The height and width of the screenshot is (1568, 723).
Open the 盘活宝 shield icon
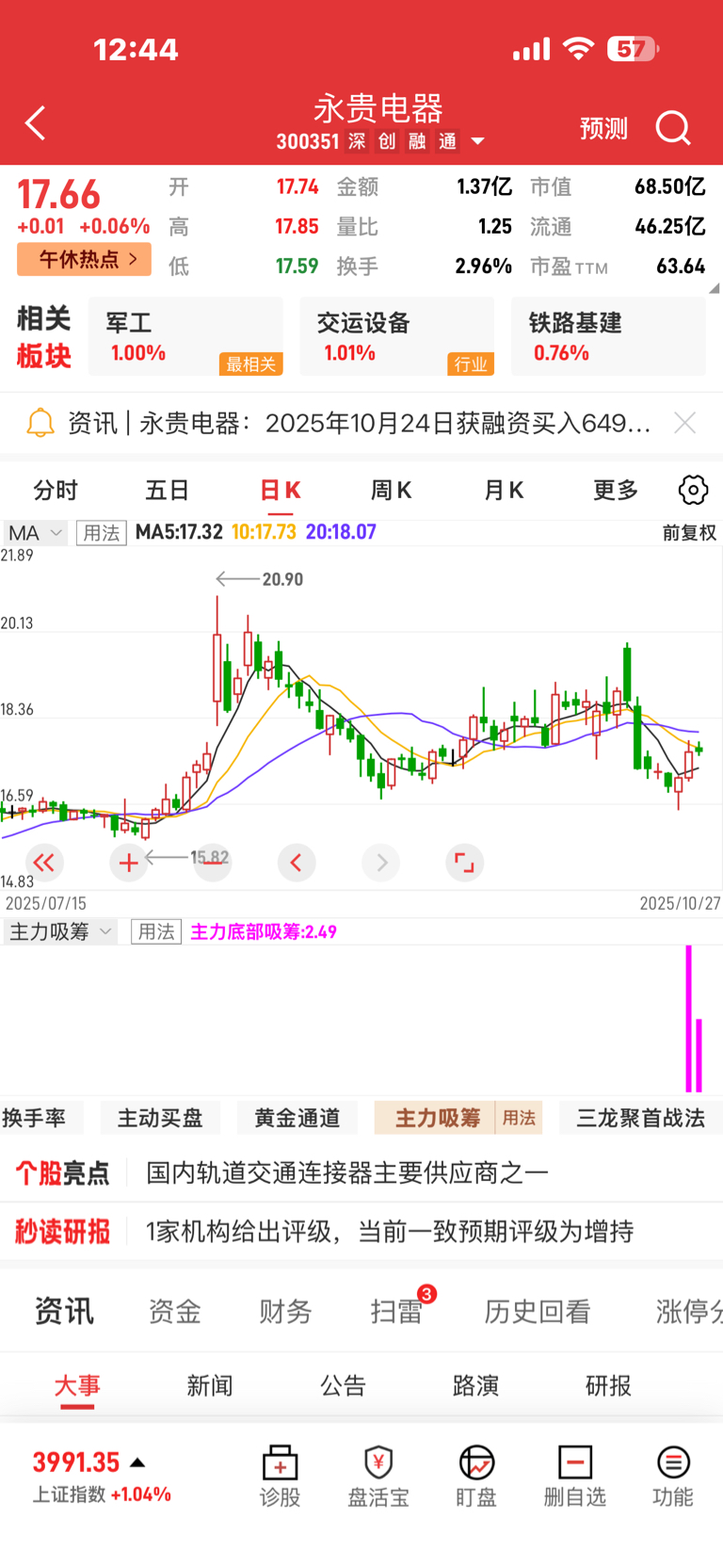click(x=378, y=1477)
